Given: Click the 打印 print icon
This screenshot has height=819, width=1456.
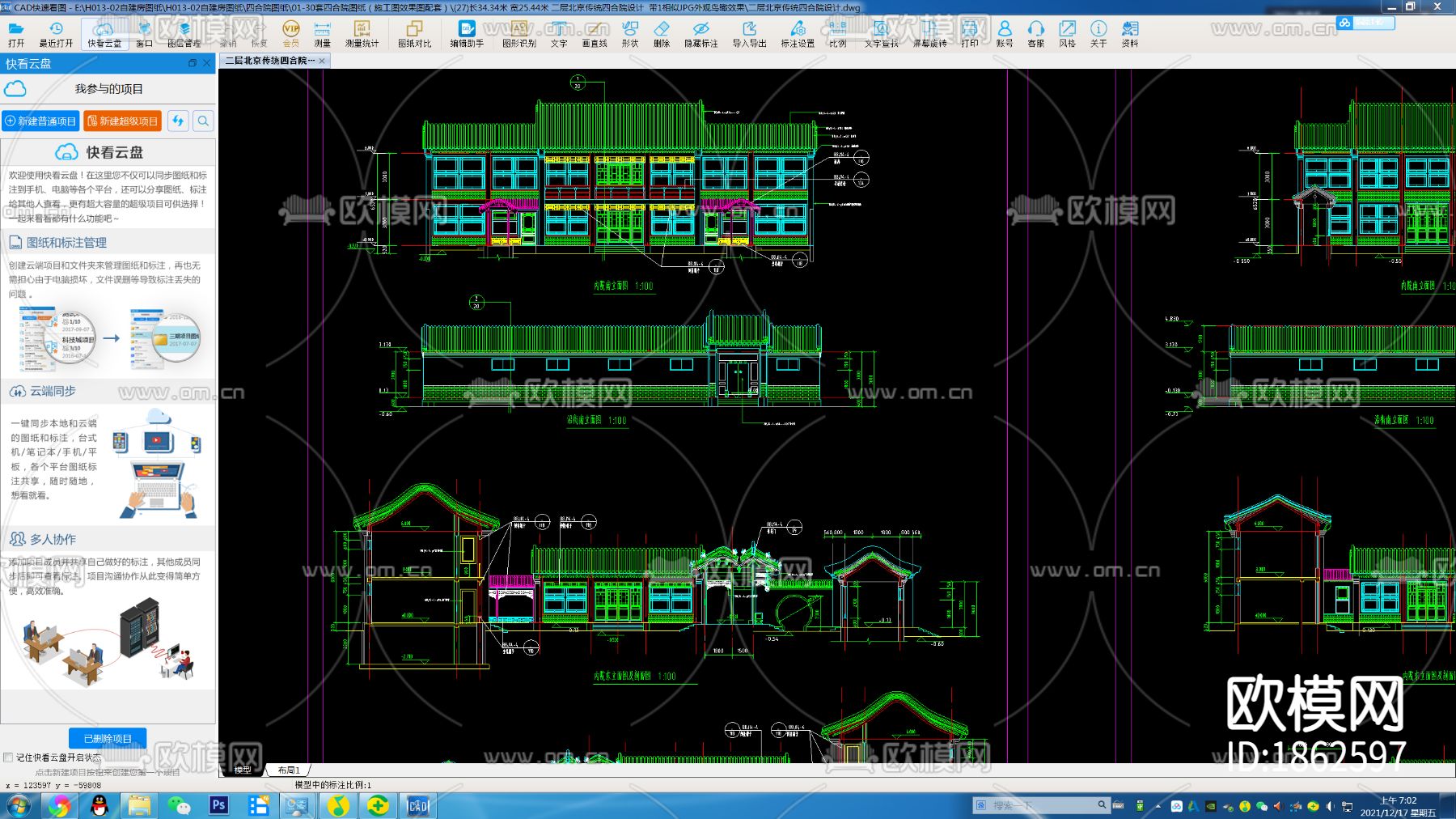Looking at the screenshot, I should click(x=970, y=33).
